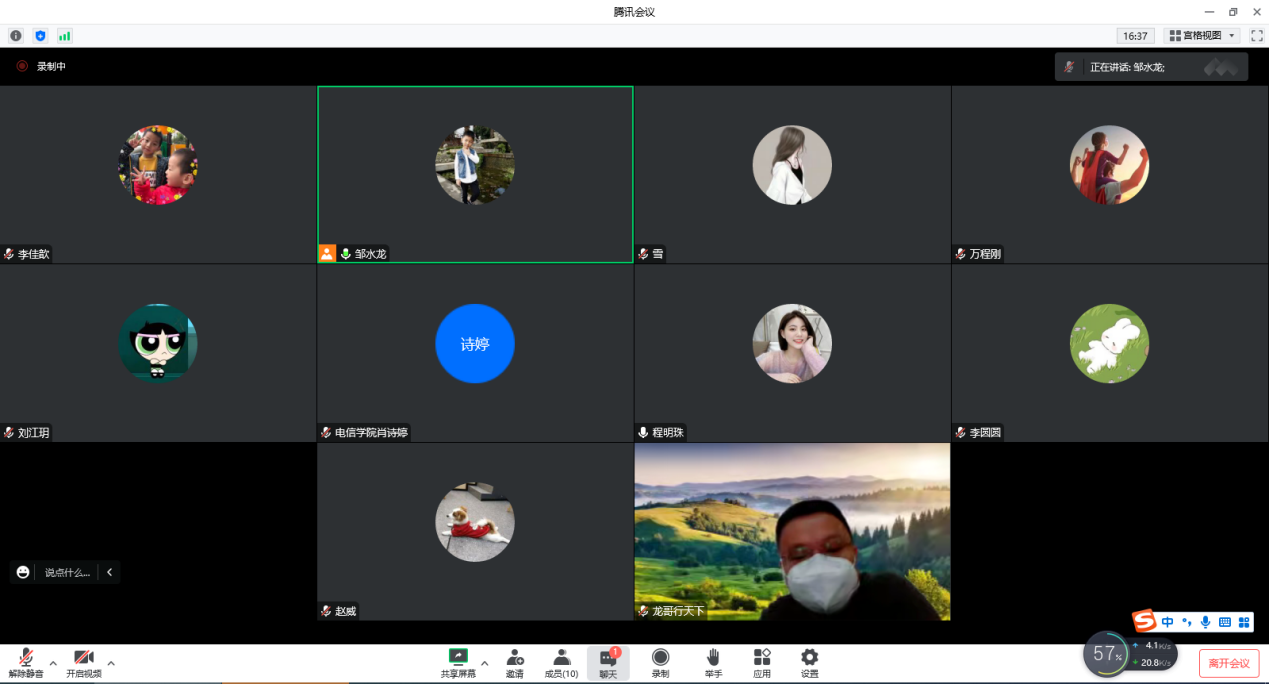Select 龙哥行天下 video tile
This screenshot has width=1269, height=684.
(x=792, y=531)
